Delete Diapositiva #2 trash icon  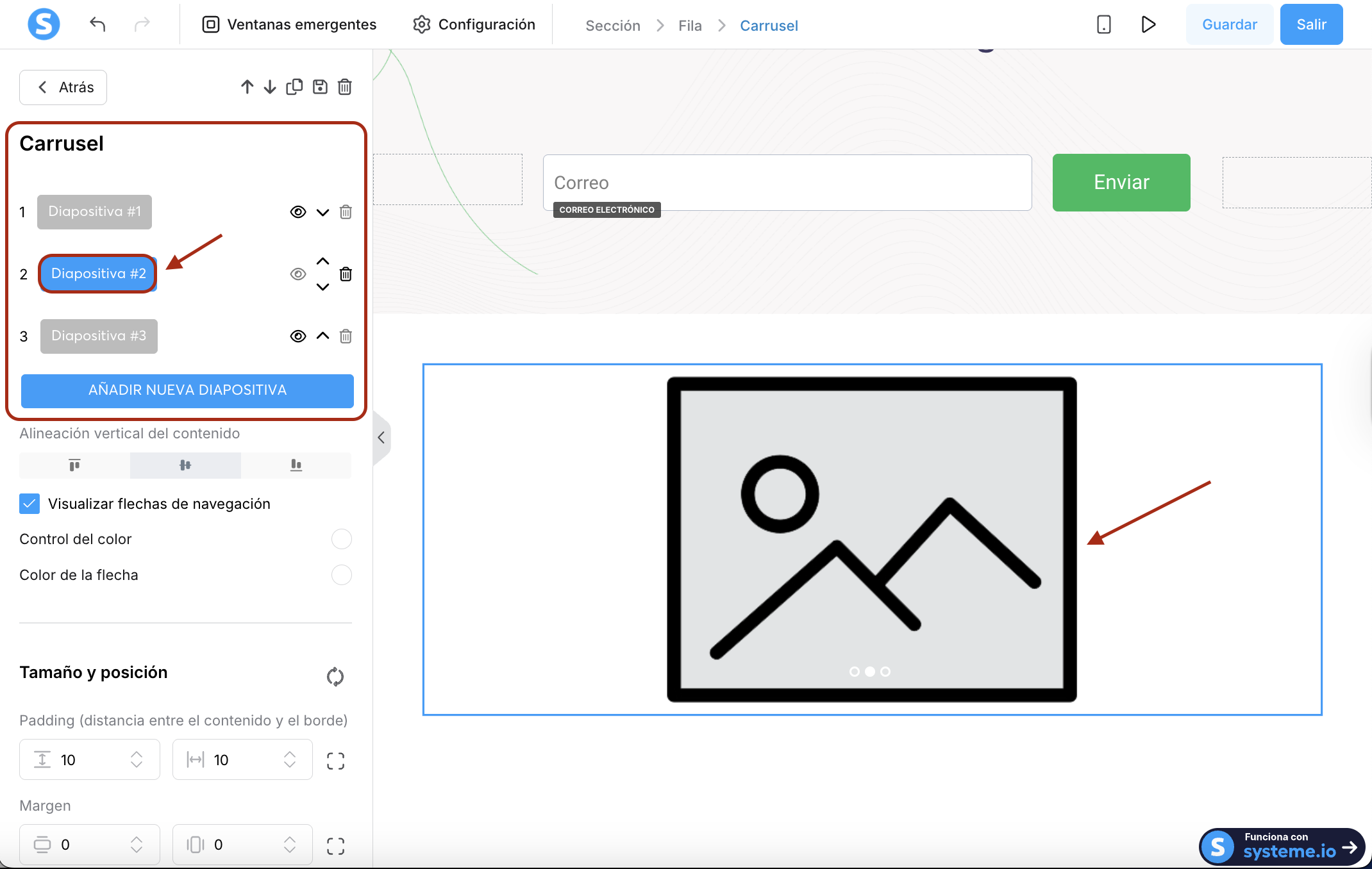pyautogui.click(x=346, y=274)
